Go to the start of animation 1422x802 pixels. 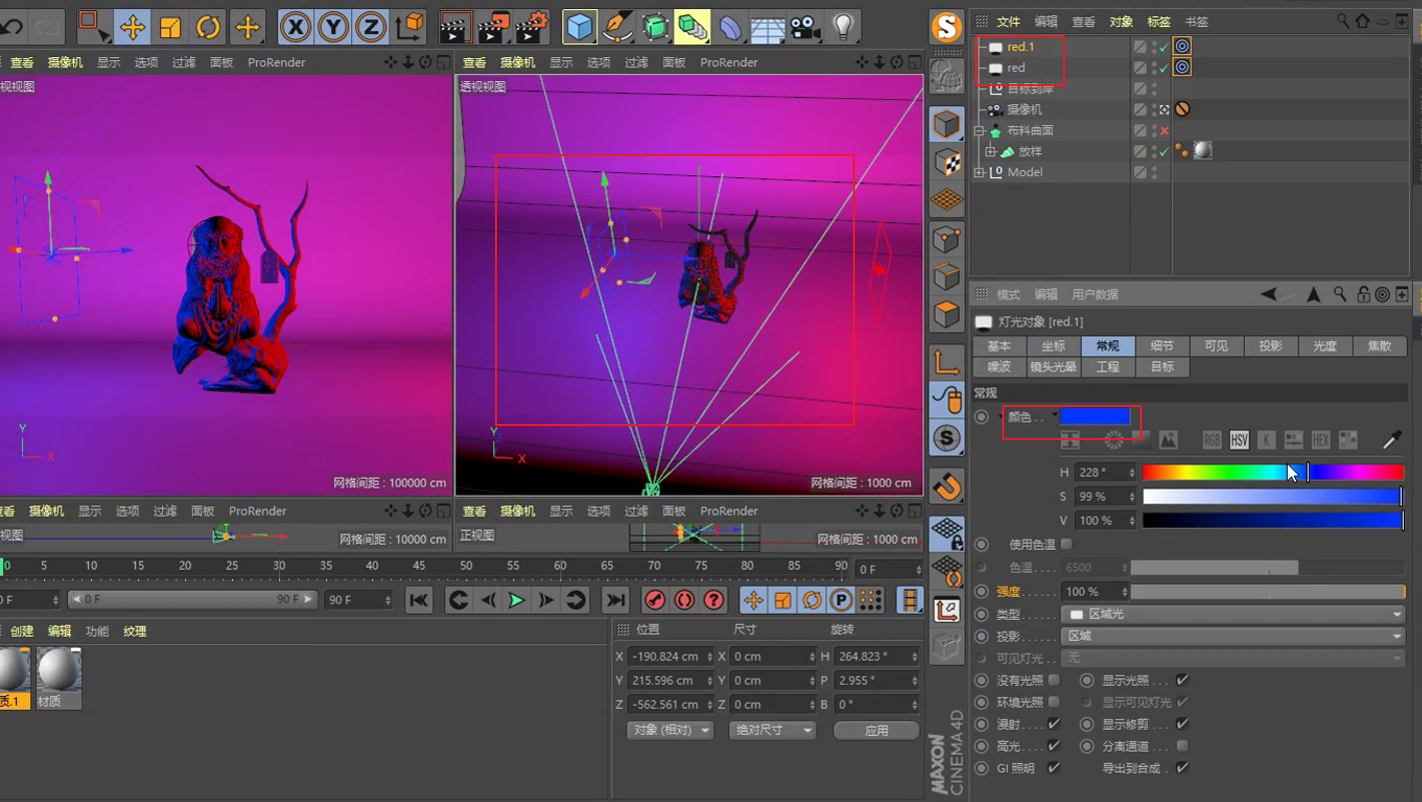tap(419, 599)
